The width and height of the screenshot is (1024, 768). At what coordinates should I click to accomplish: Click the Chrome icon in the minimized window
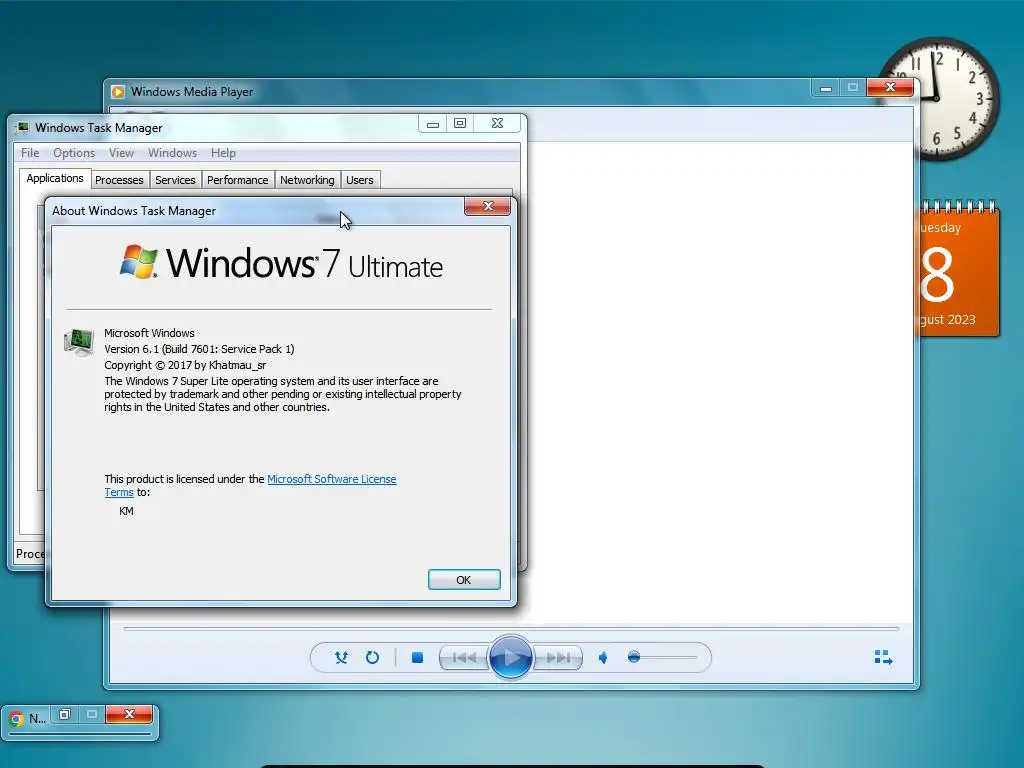tap(16, 718)
